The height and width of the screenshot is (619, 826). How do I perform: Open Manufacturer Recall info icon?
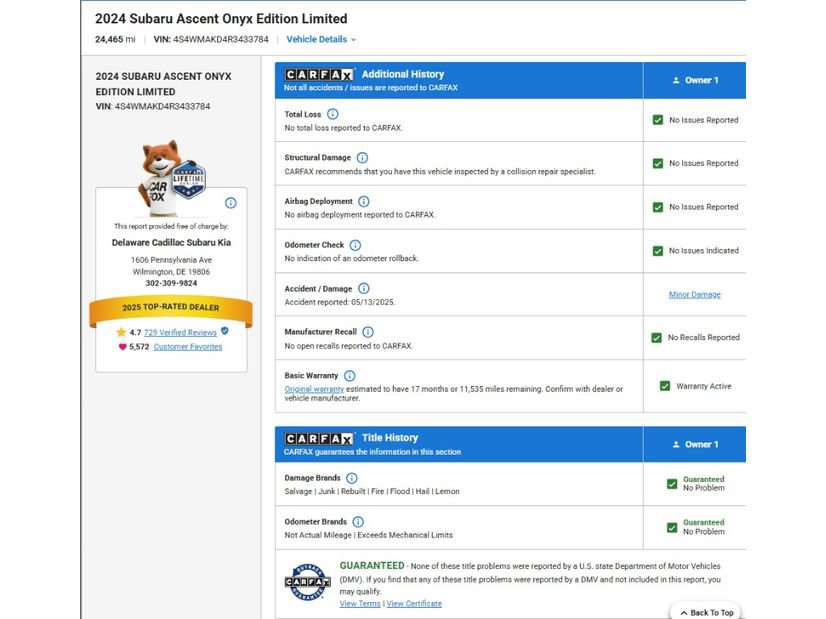tap(368, 332)
